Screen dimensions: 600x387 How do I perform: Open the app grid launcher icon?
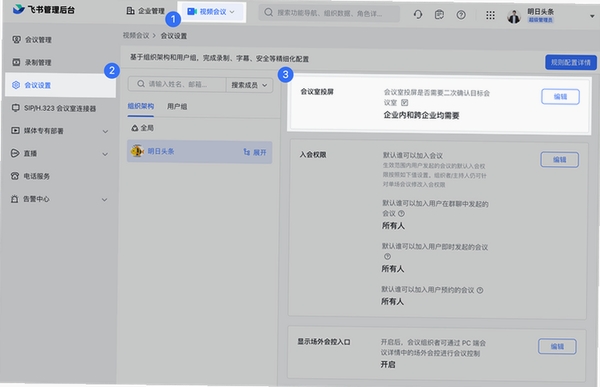point(490,15)
